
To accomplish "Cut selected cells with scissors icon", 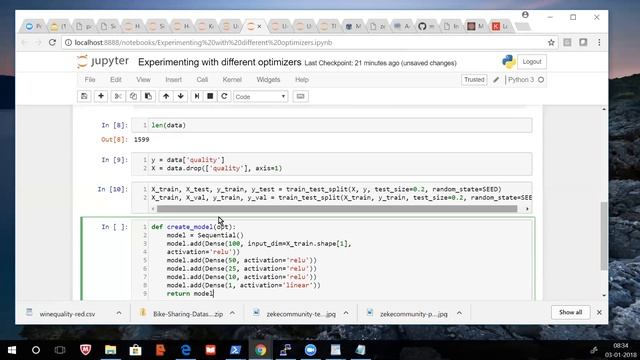I will tap(118, 96).
